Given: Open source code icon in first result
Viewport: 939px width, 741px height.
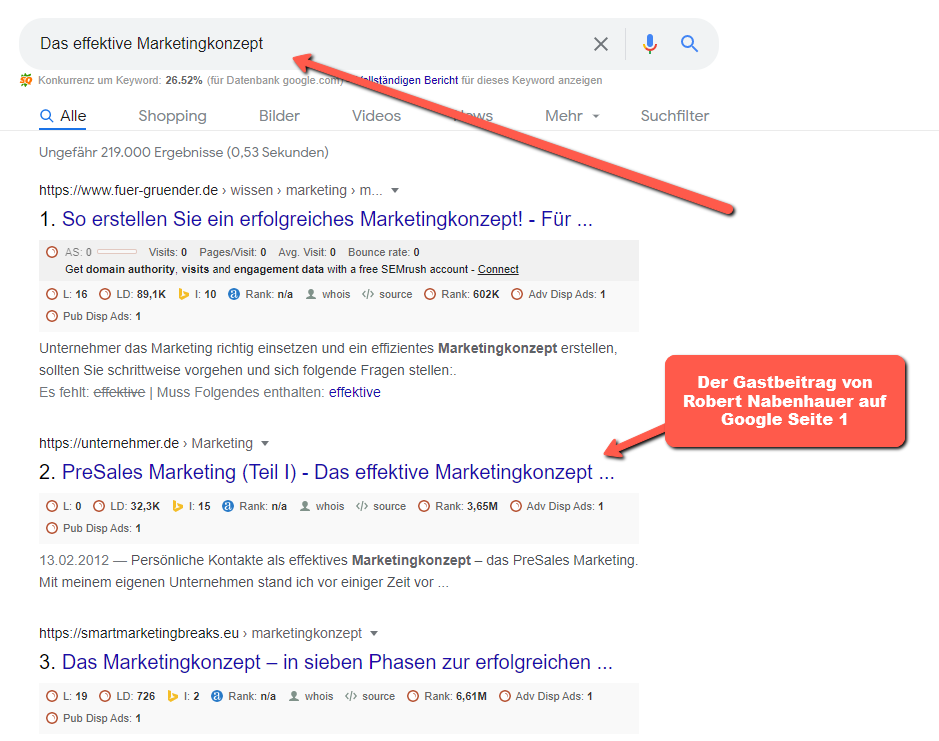Looking at the screenshot, I should pos(368,295).
